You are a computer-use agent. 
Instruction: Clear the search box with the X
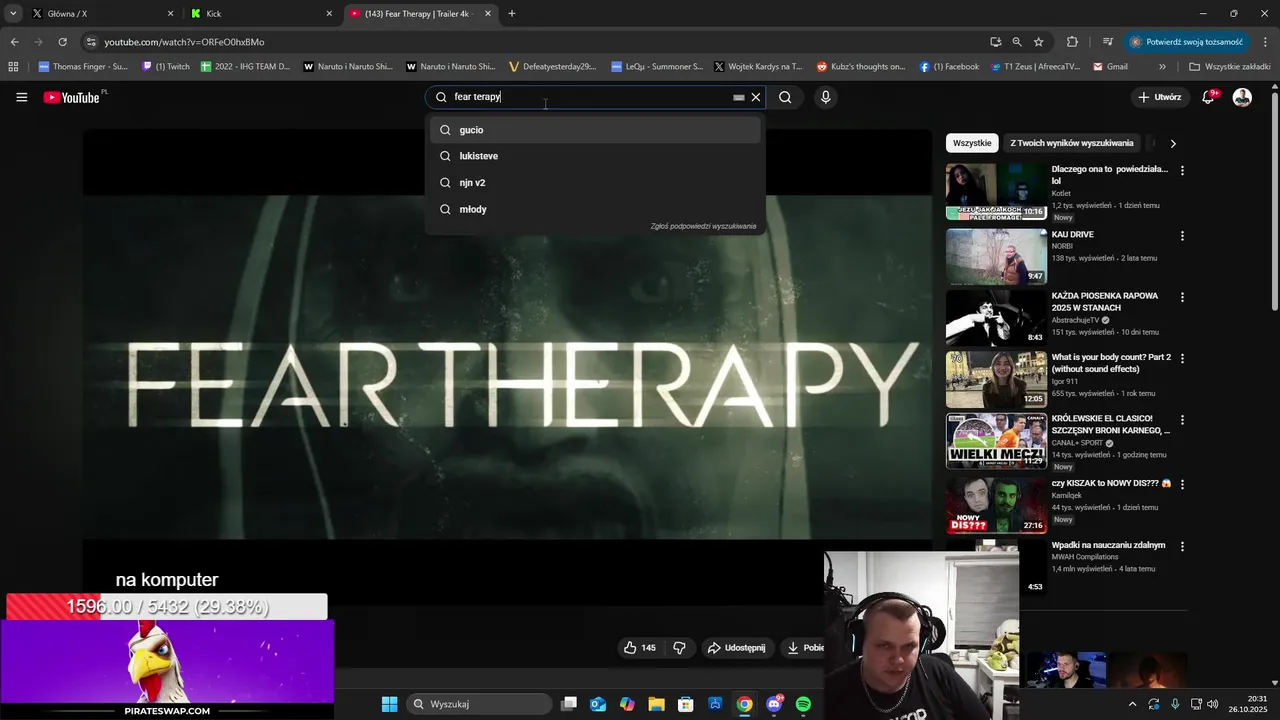(756, 97)
